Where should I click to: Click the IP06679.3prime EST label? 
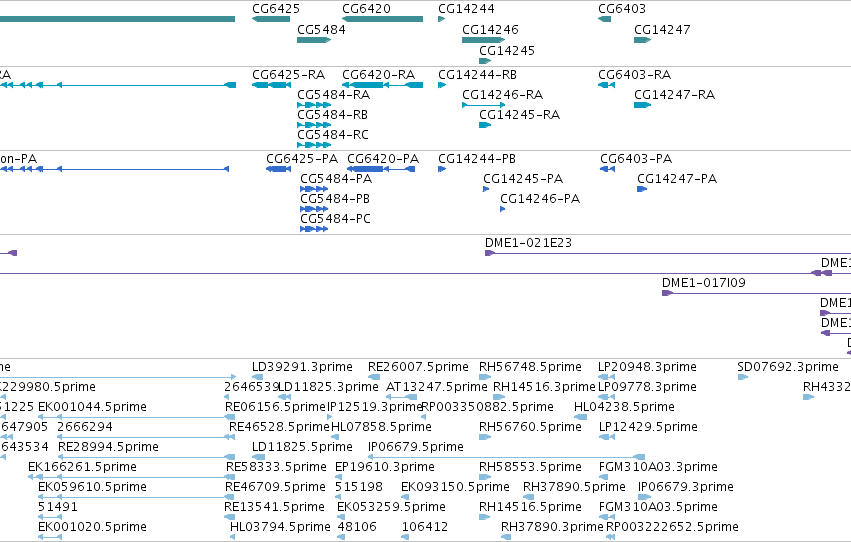[686, 488]
